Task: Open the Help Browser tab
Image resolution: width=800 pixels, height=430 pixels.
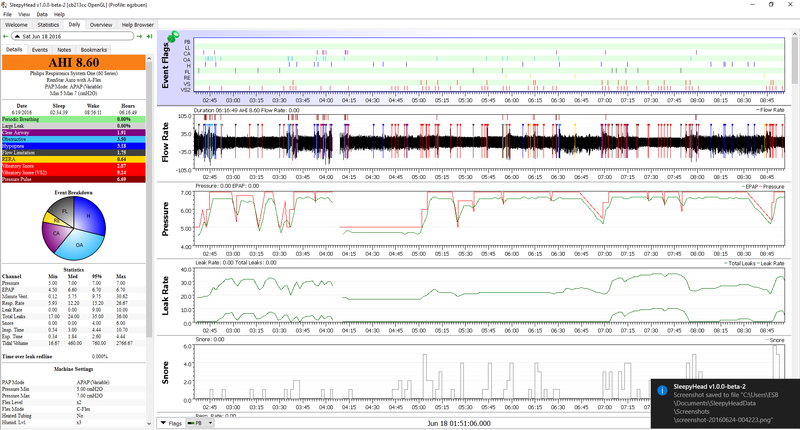Action: tap(137, 24)
